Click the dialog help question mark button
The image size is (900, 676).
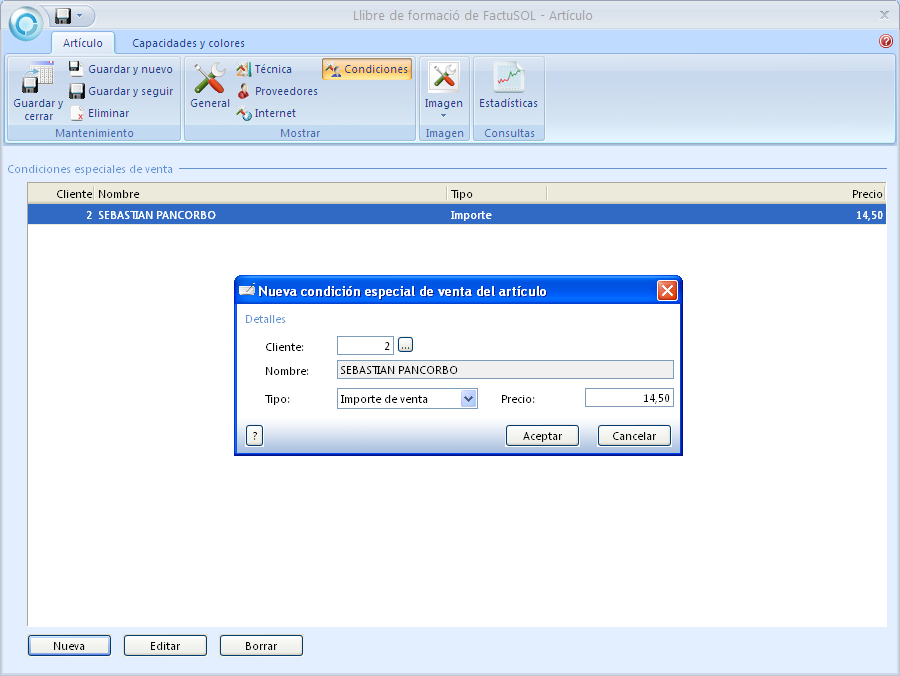click(254, 435)
